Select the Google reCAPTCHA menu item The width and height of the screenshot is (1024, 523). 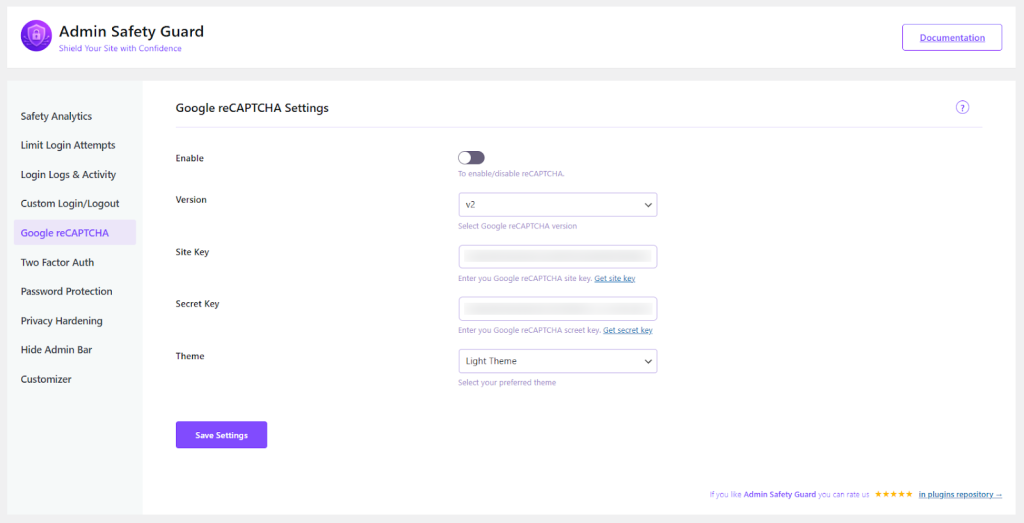point(65,233)
